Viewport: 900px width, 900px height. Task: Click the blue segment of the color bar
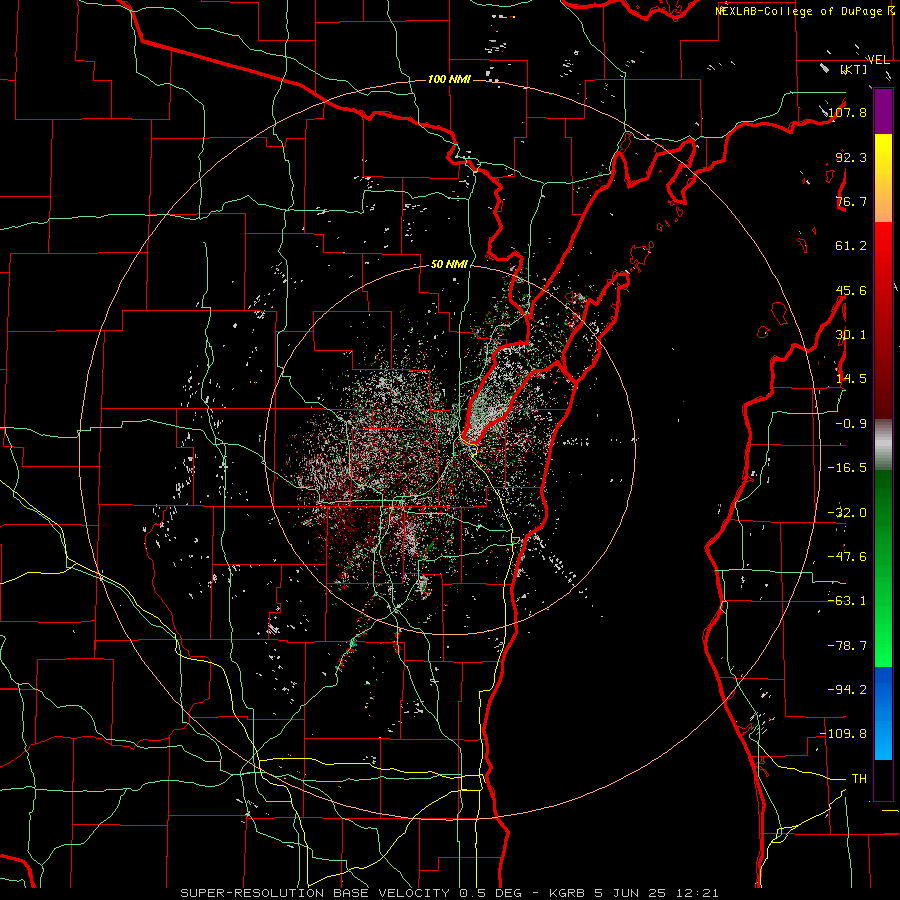click(x=883, y=713)
